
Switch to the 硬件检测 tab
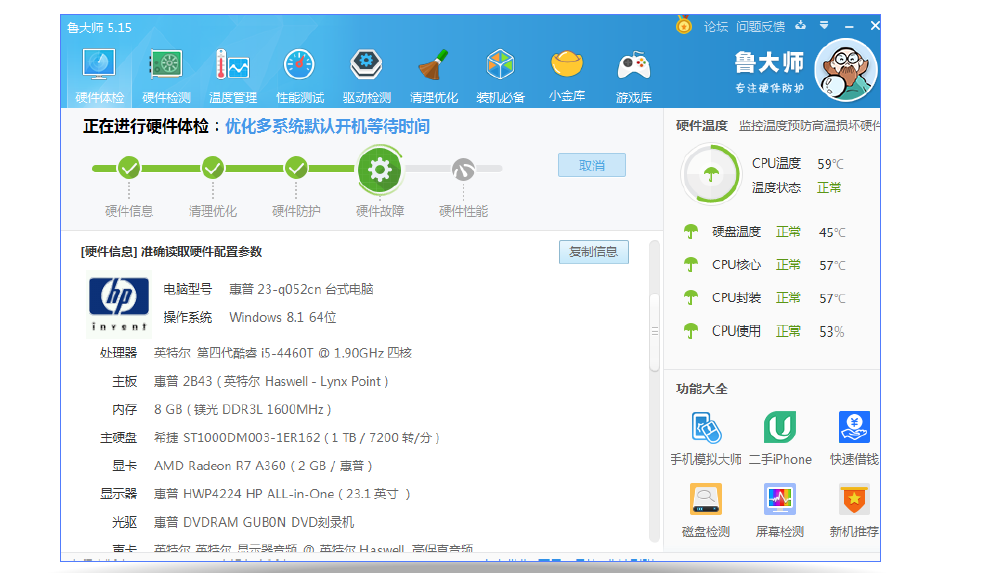click(x=166, y=75)
